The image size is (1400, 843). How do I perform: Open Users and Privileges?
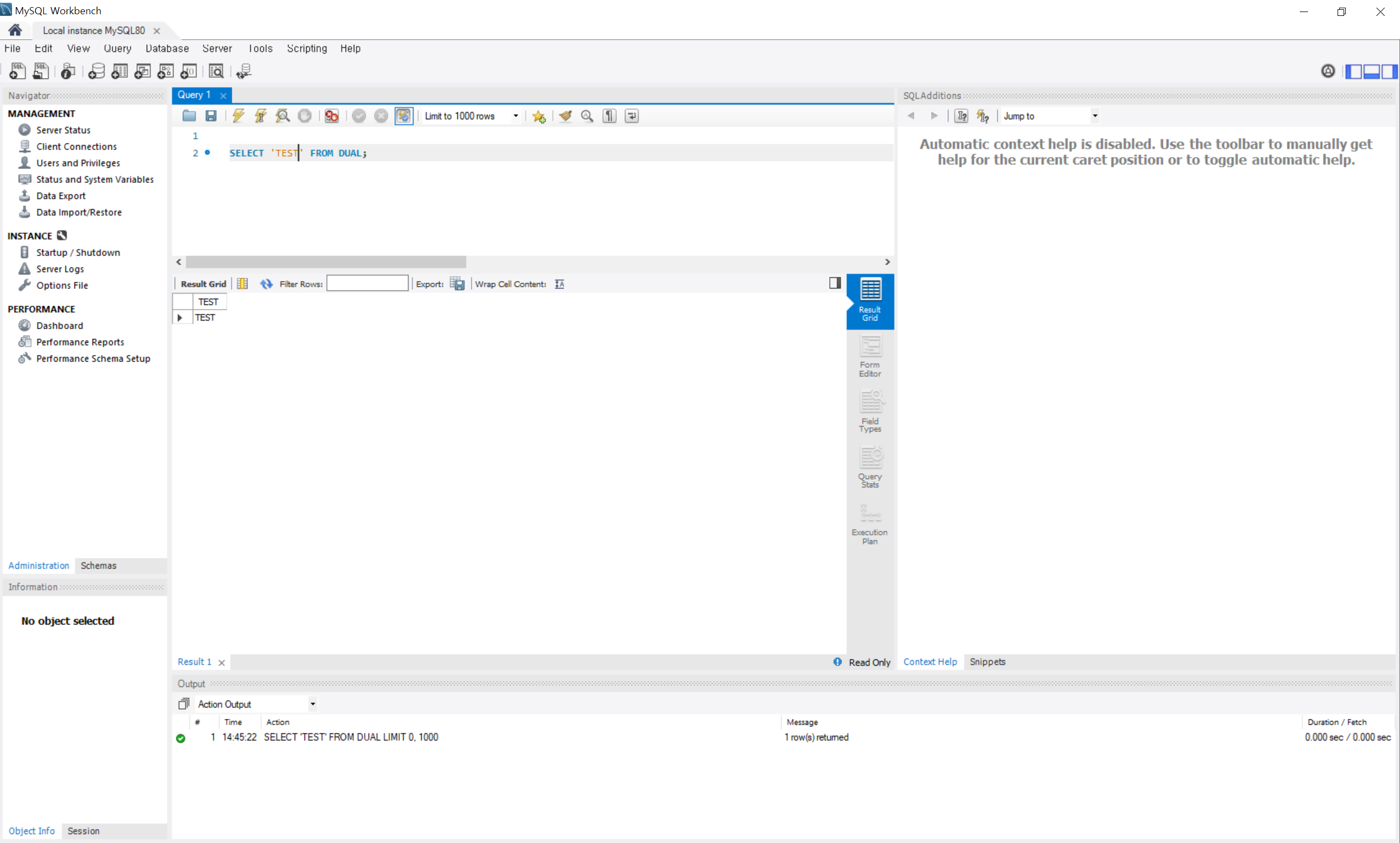click(x=78, y=163)
